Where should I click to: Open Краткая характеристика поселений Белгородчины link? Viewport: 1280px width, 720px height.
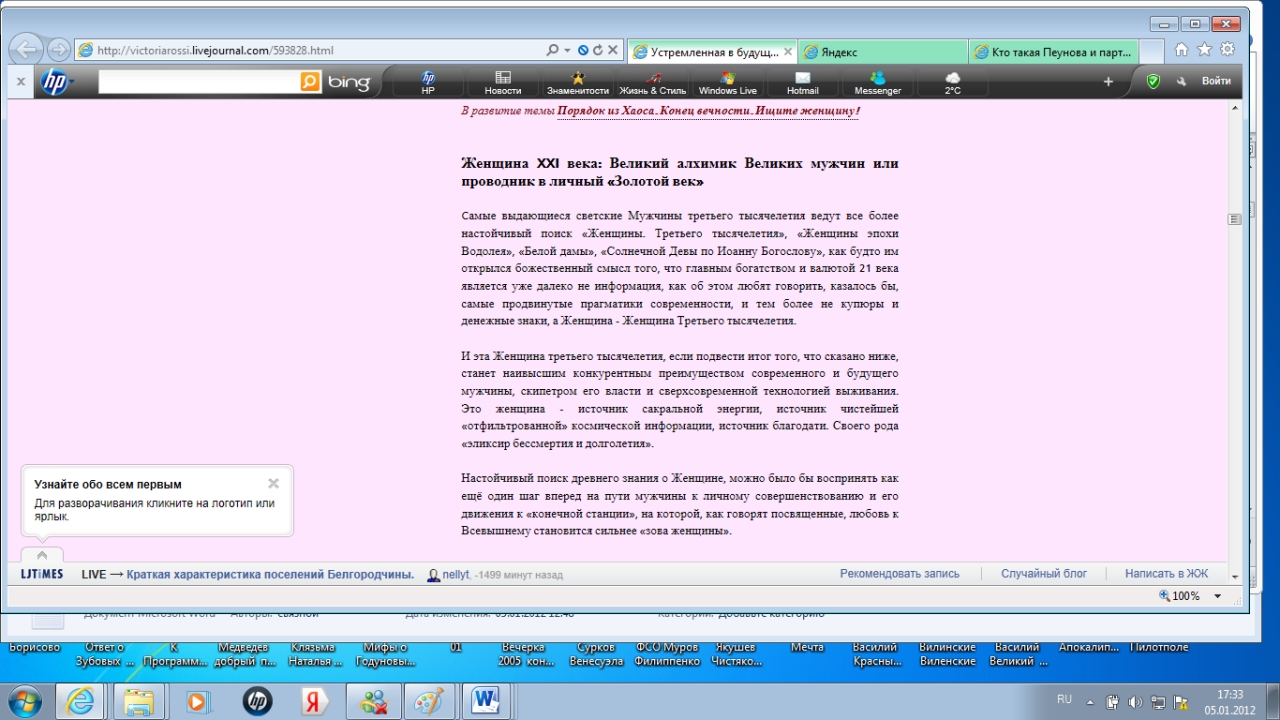pos(270,574)
